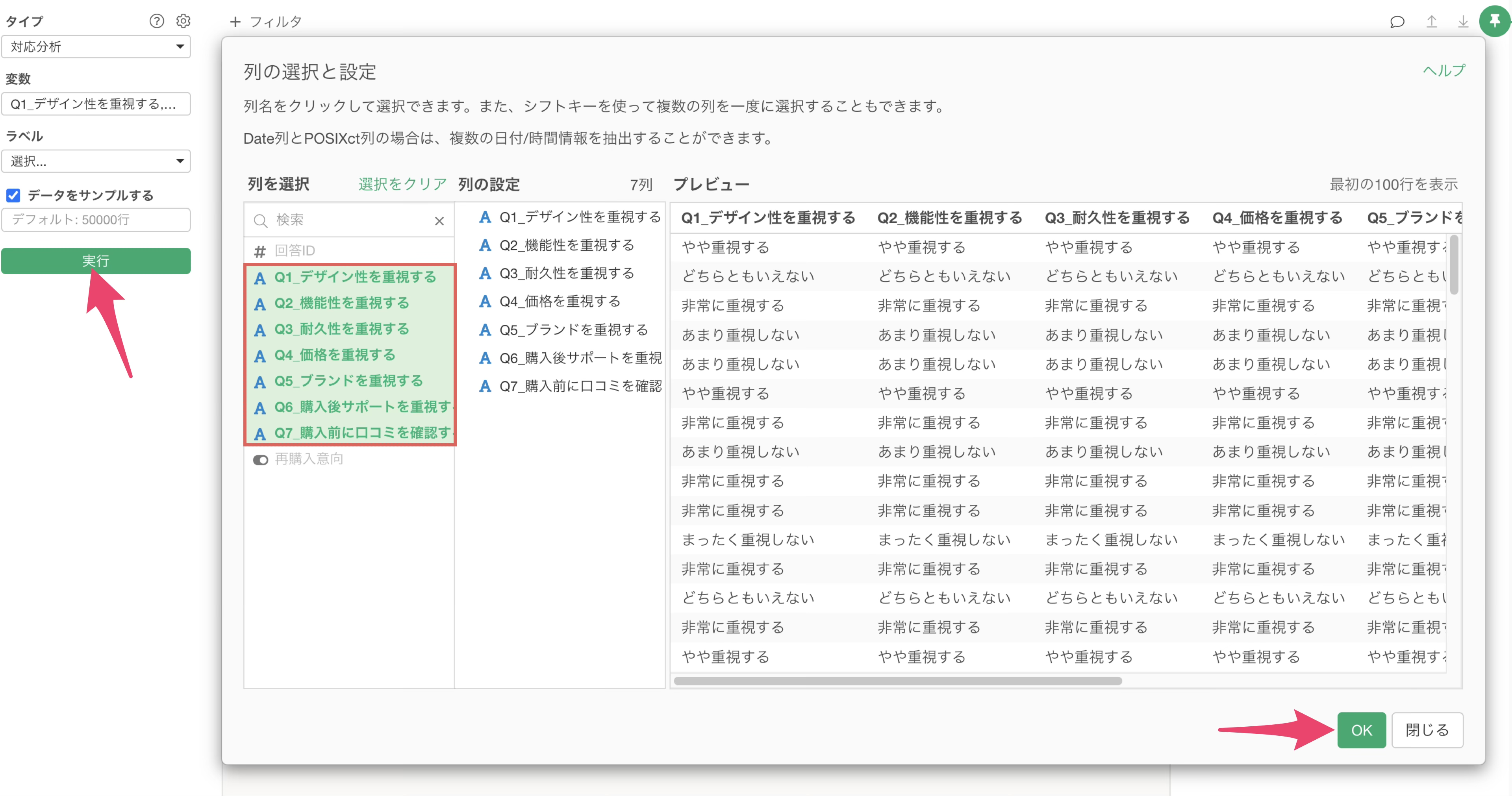Click the green pin icon

click(1494, 21)
